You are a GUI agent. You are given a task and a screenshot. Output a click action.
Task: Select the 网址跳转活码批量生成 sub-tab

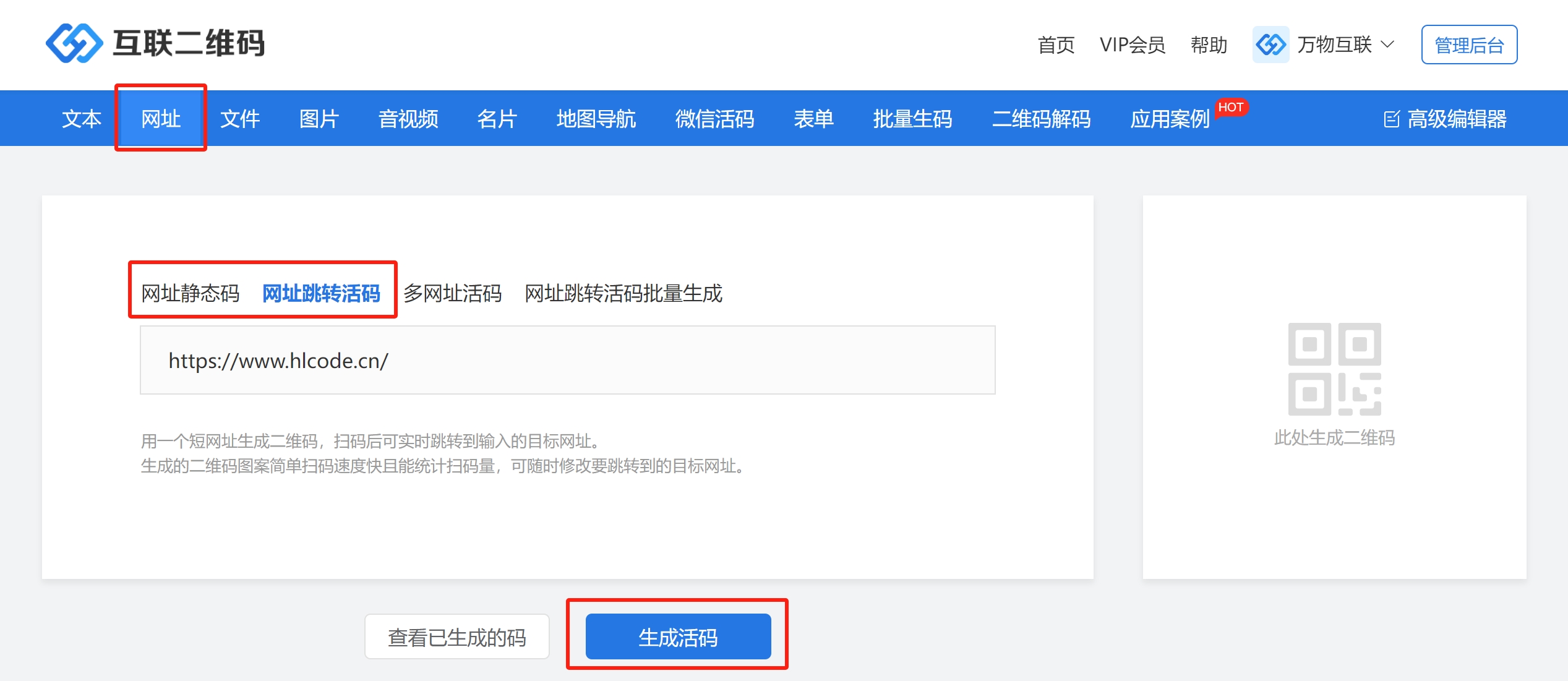(623, 293)
